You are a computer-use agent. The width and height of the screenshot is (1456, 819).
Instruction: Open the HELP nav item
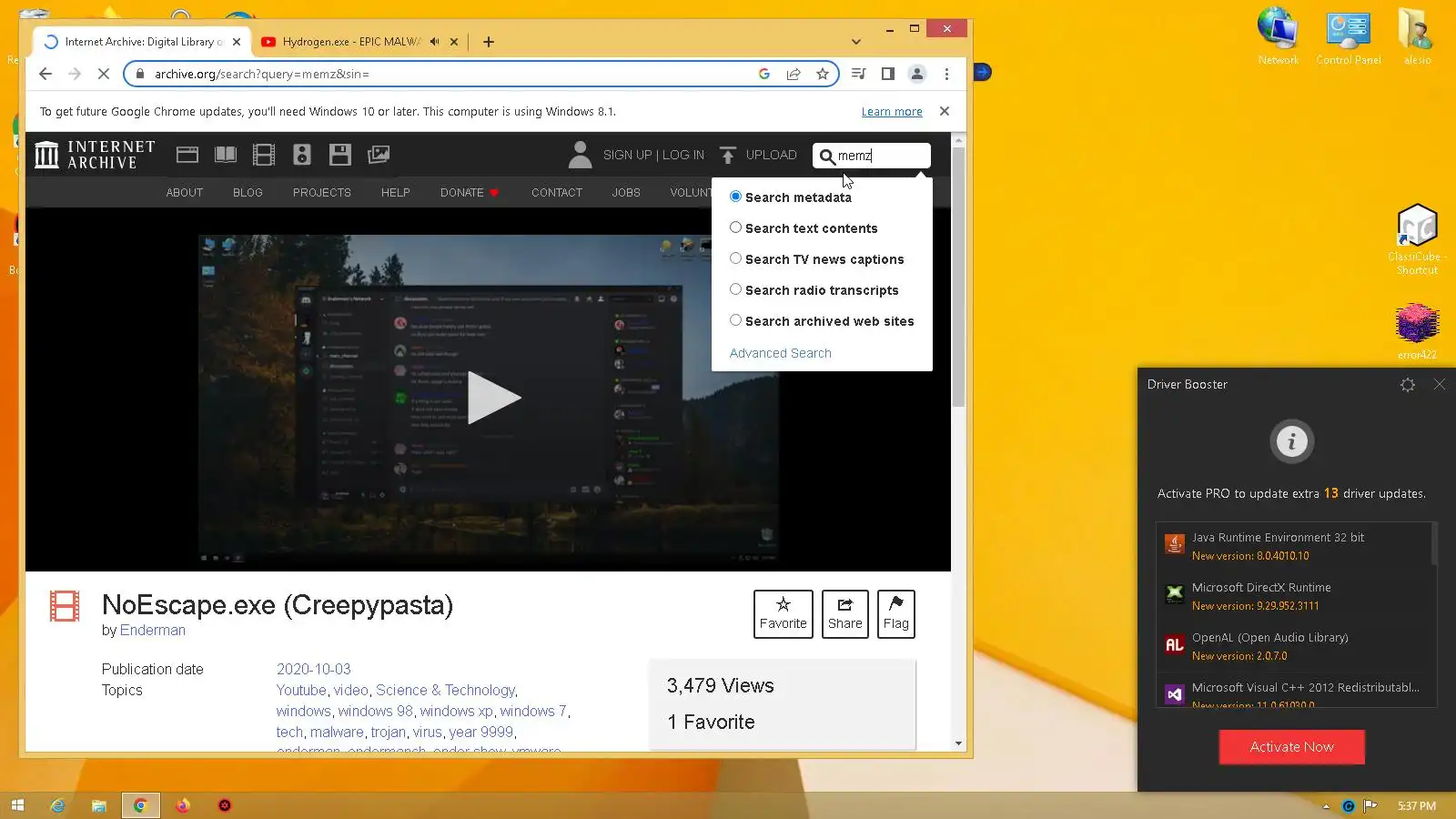(x=396, y=193)
